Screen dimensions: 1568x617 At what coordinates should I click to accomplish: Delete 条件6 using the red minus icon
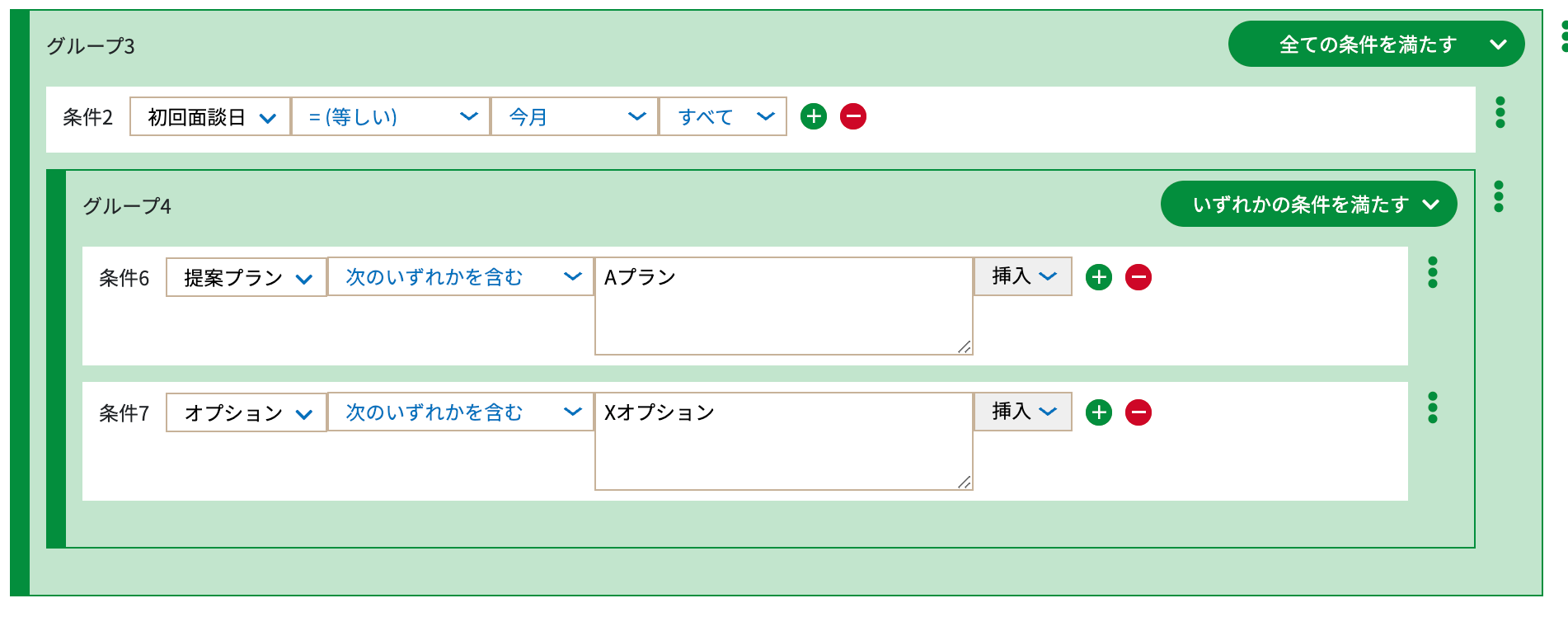click(x=1138, y=277)
